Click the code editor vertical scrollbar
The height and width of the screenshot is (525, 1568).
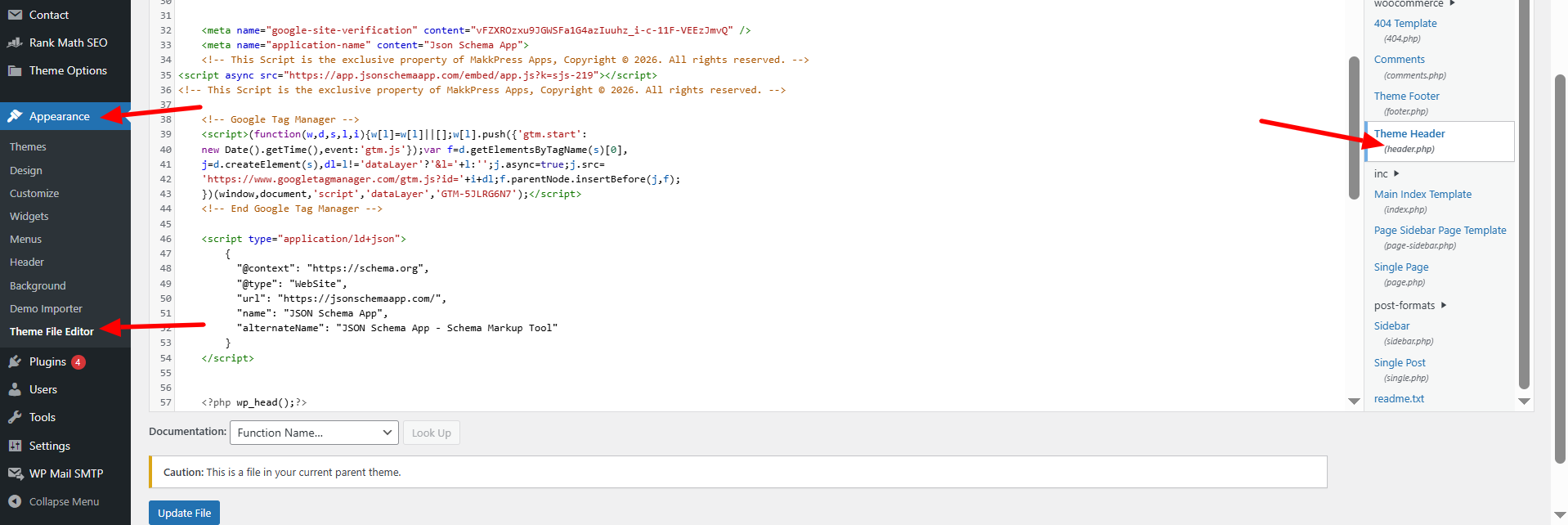point(1354,127)
